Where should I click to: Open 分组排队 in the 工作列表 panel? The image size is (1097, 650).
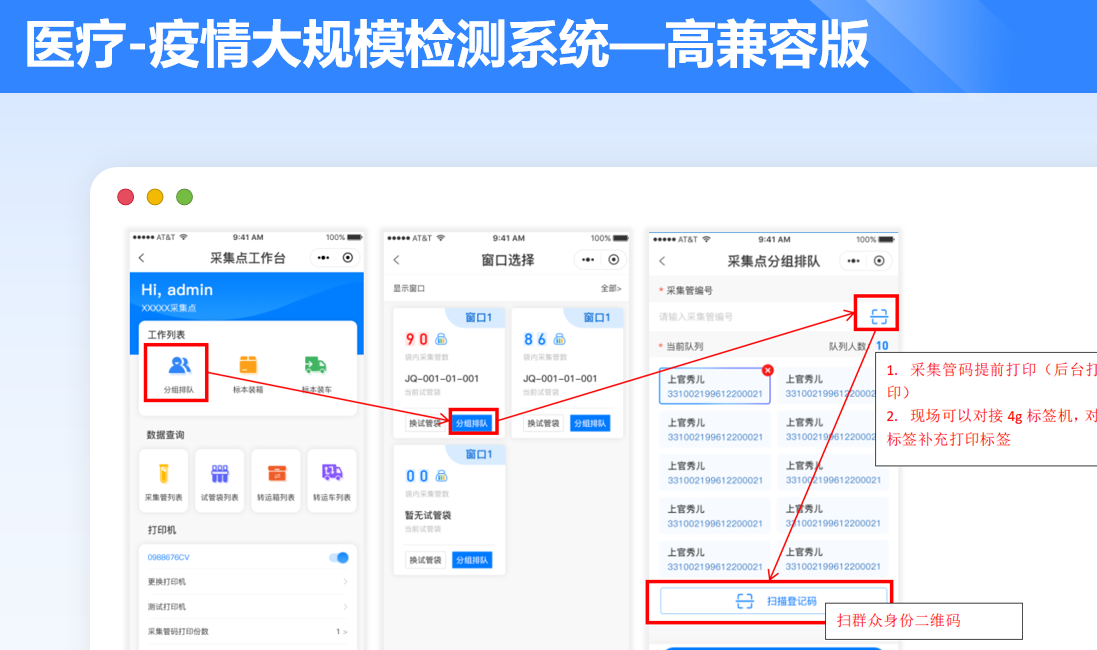click(178, 373)
